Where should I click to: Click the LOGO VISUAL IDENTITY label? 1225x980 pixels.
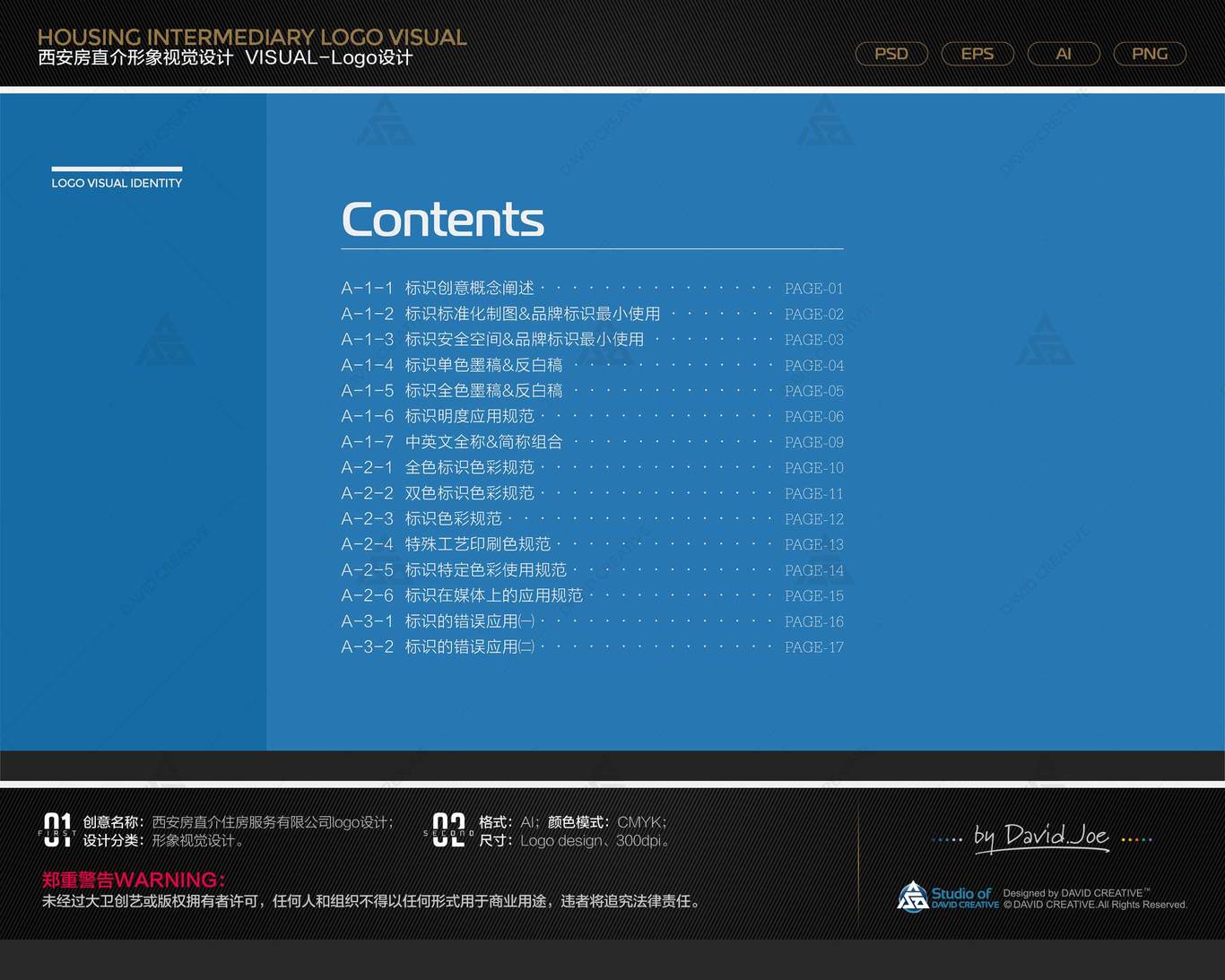tap(117, 183)
